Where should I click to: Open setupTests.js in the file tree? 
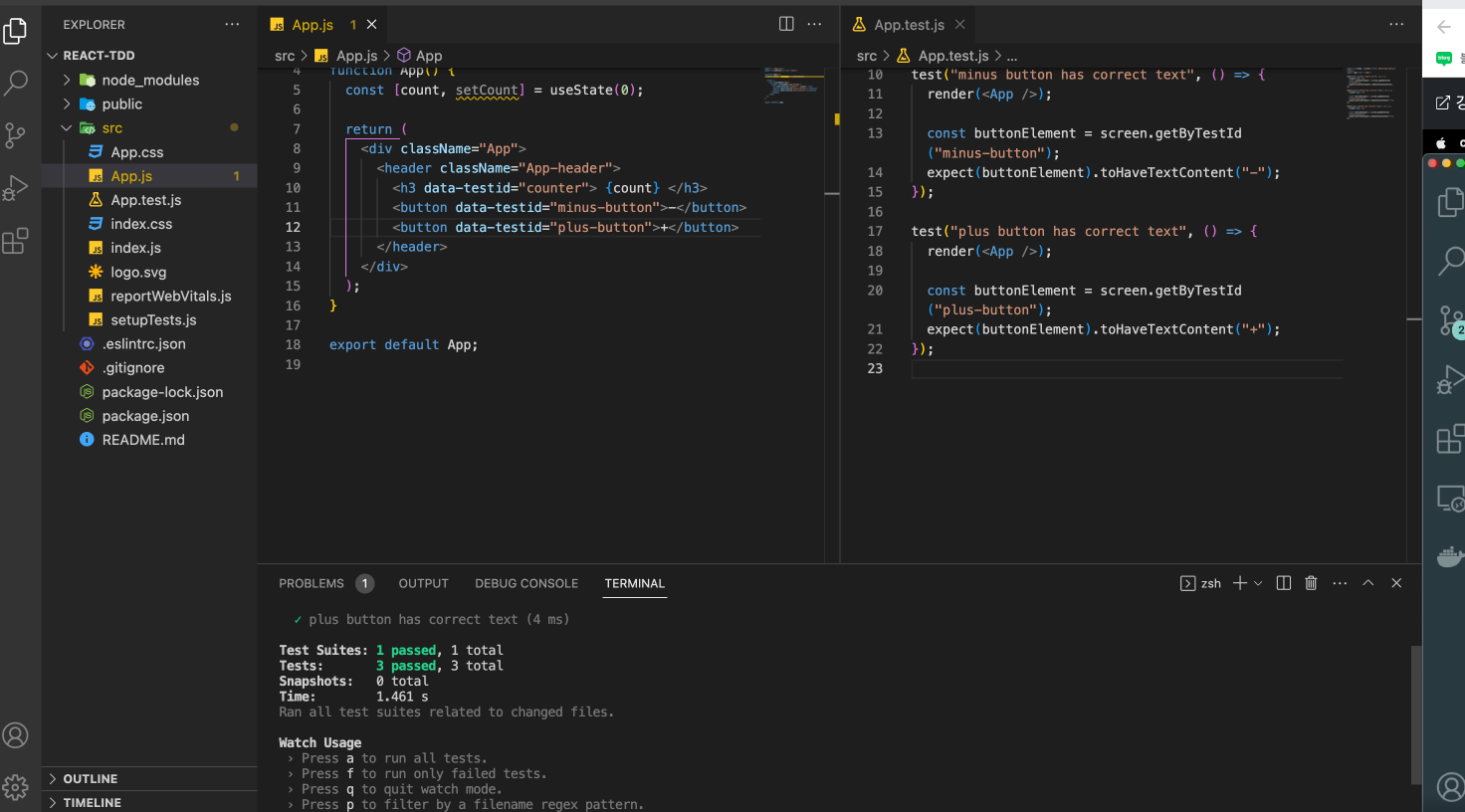(149, 320)
